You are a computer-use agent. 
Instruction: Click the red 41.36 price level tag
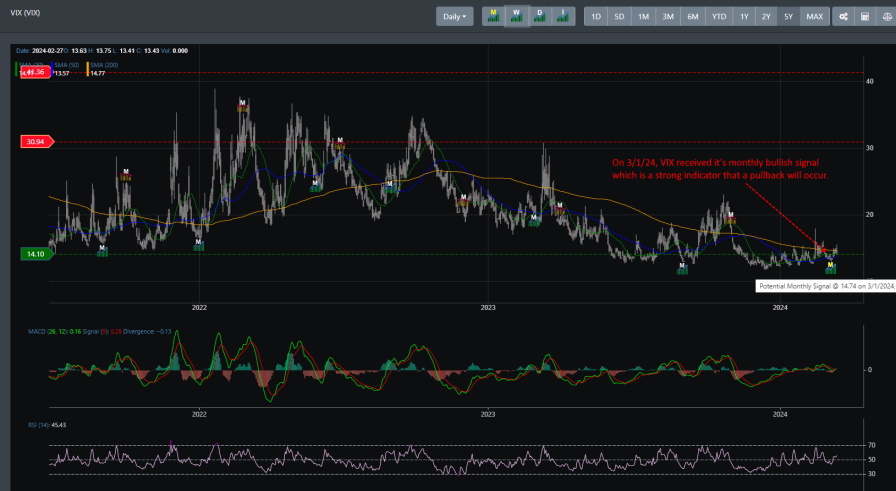coord(35,72)
